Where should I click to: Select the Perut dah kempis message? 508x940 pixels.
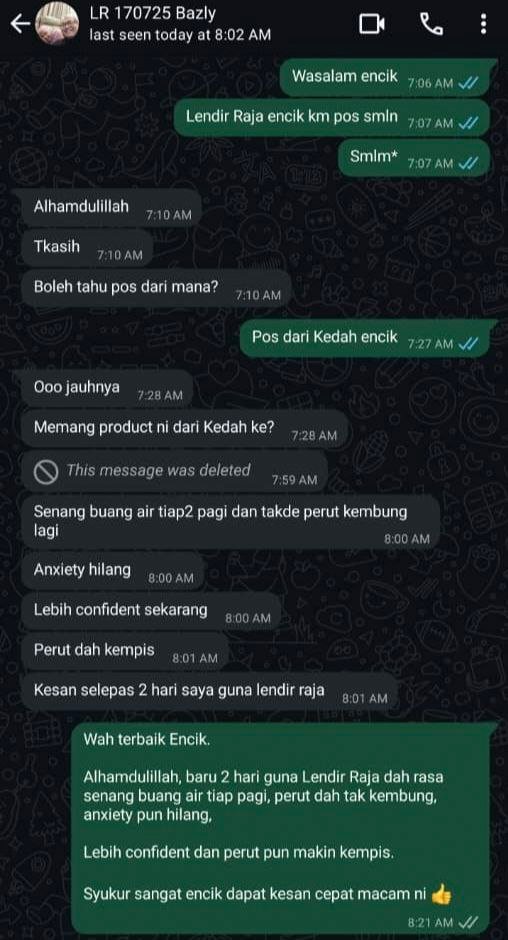coord(125,651)
